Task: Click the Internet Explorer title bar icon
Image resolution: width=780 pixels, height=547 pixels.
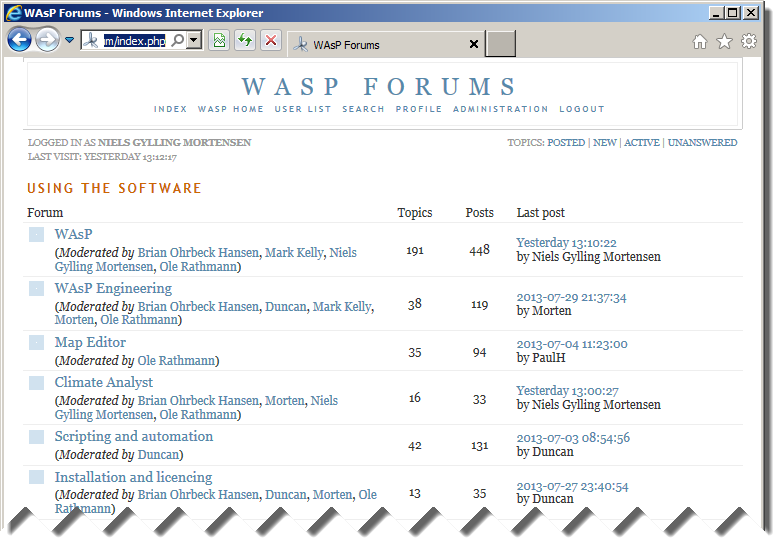Action: 13,12
